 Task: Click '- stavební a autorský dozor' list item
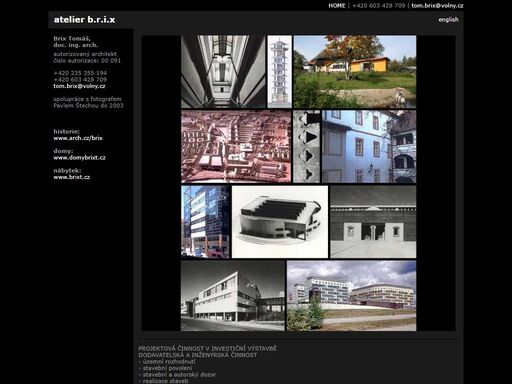click(177, 375)
